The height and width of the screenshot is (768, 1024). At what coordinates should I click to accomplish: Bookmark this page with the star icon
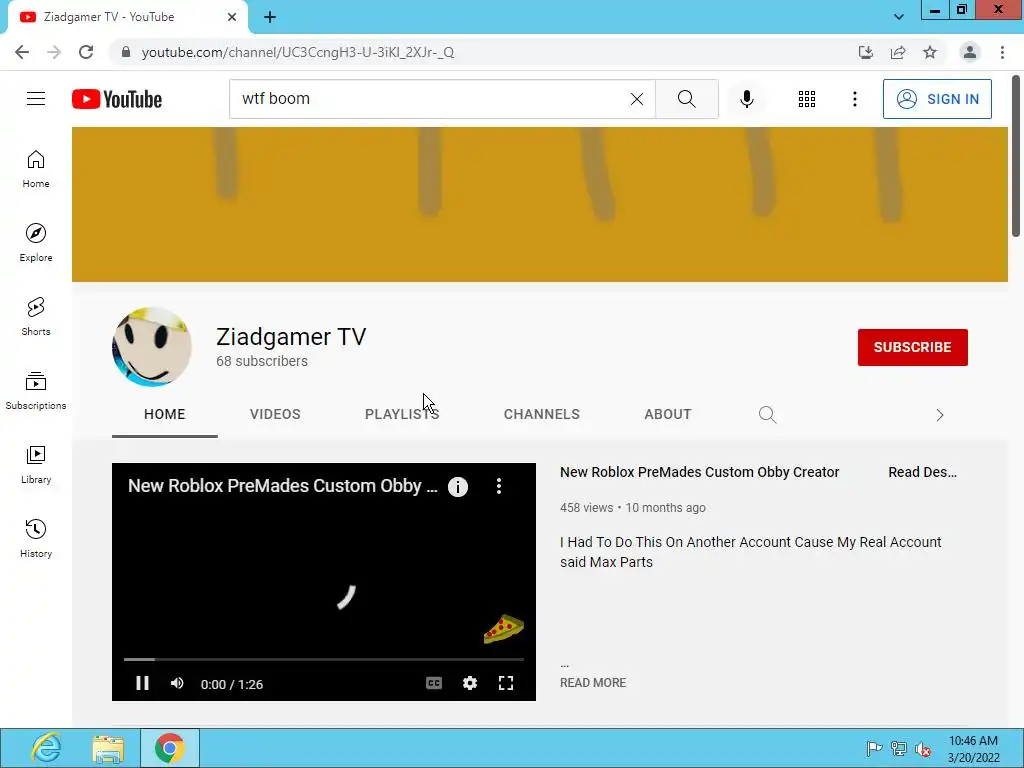(x=930, y=52)
